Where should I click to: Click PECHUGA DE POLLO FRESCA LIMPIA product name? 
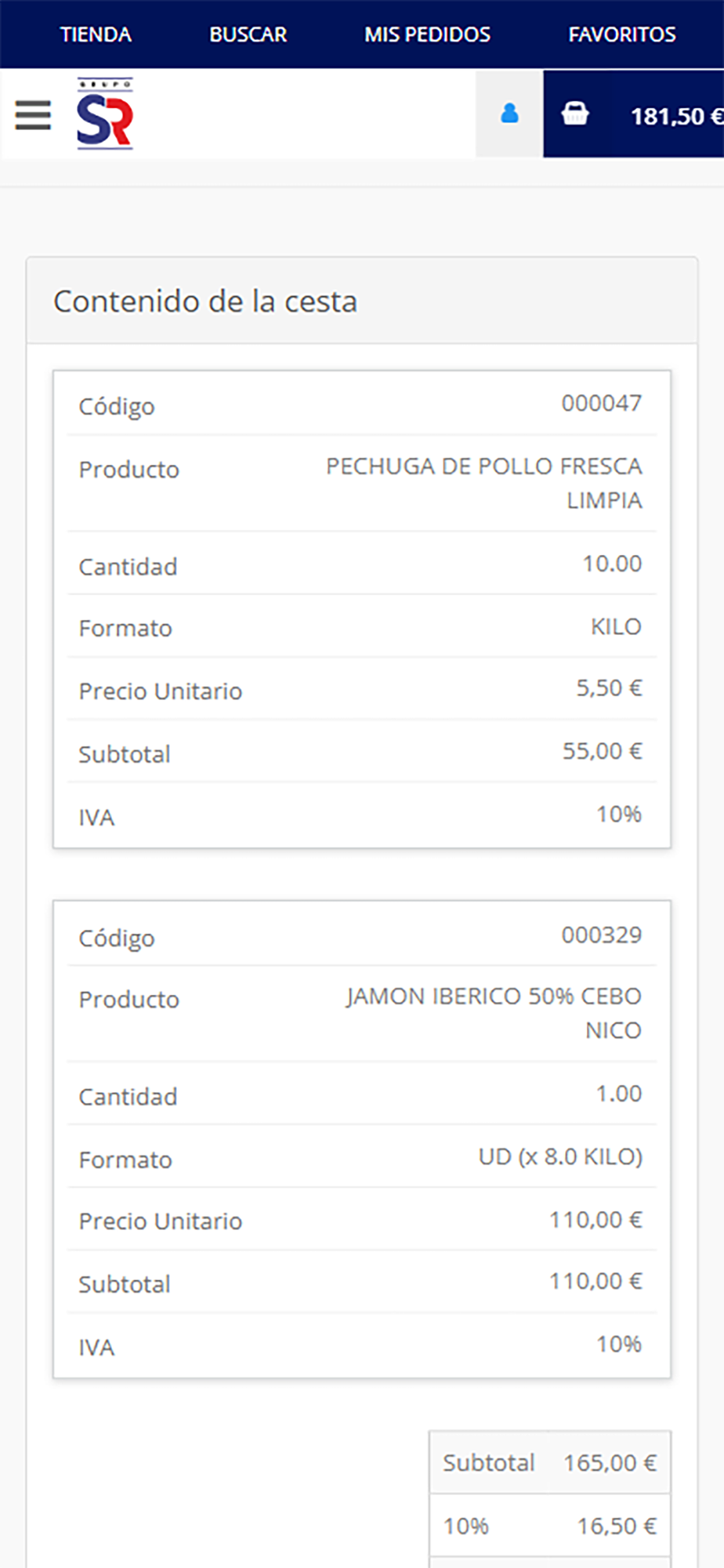(x=484, y=483)
